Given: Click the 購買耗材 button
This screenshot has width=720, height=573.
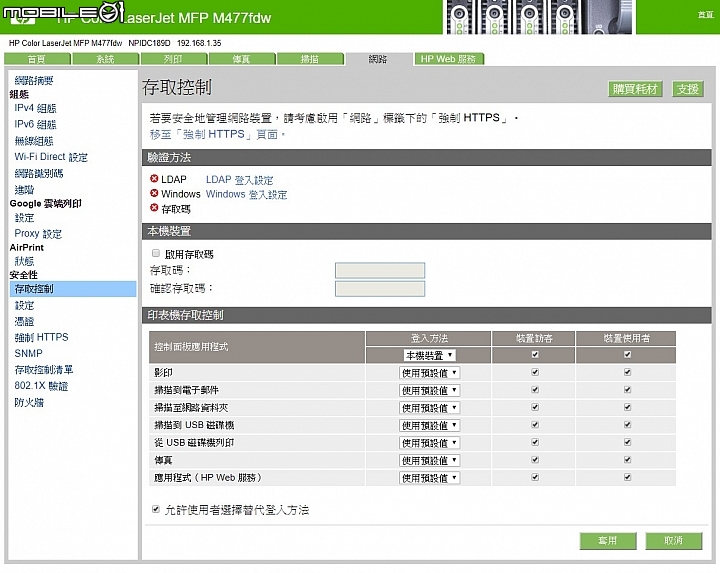Looking at the screenshot, I should tap(635, 89).
